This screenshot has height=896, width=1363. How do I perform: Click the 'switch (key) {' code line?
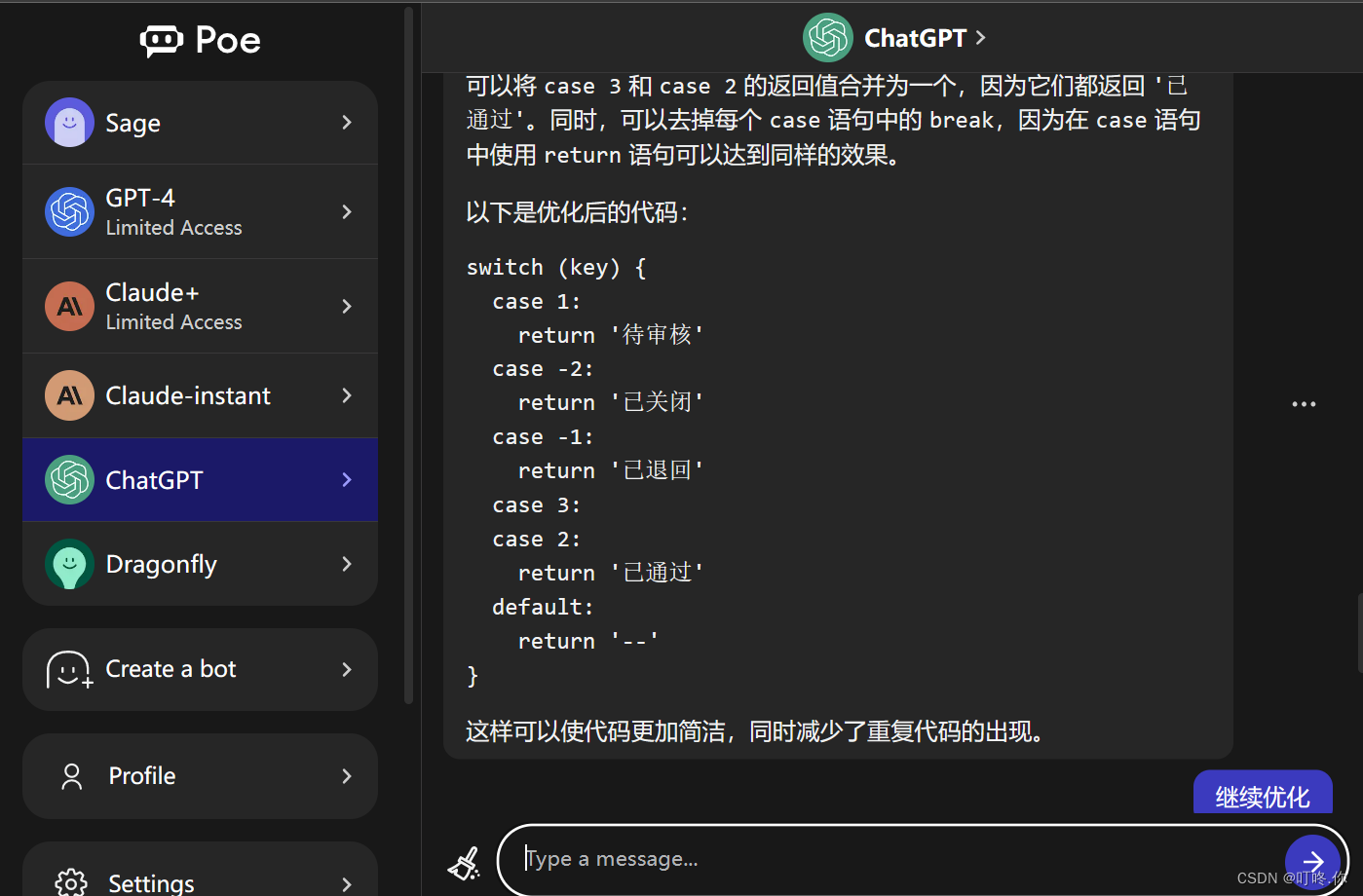click(x=556, y=268)
